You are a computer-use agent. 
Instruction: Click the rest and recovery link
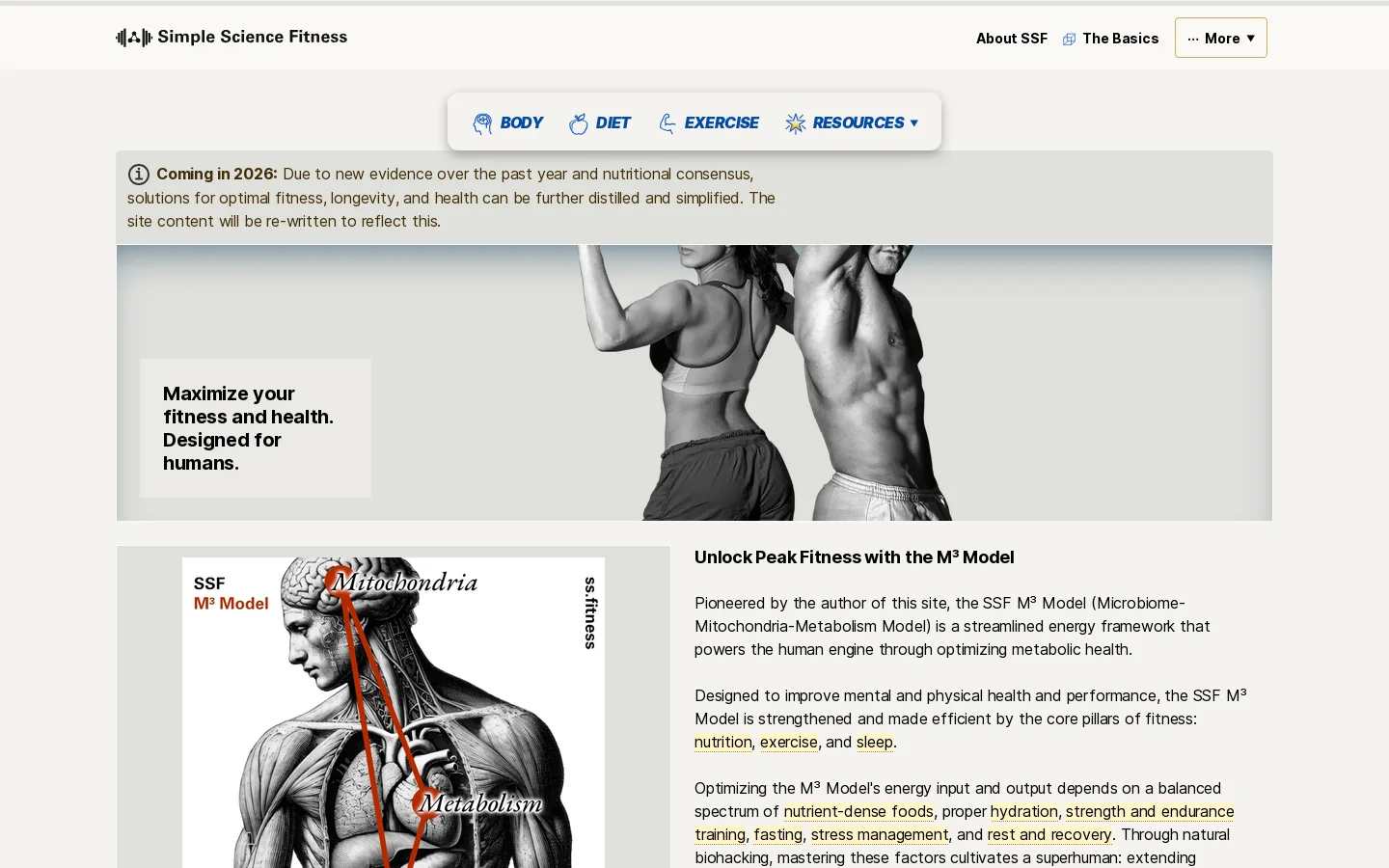coord(1049,834)
